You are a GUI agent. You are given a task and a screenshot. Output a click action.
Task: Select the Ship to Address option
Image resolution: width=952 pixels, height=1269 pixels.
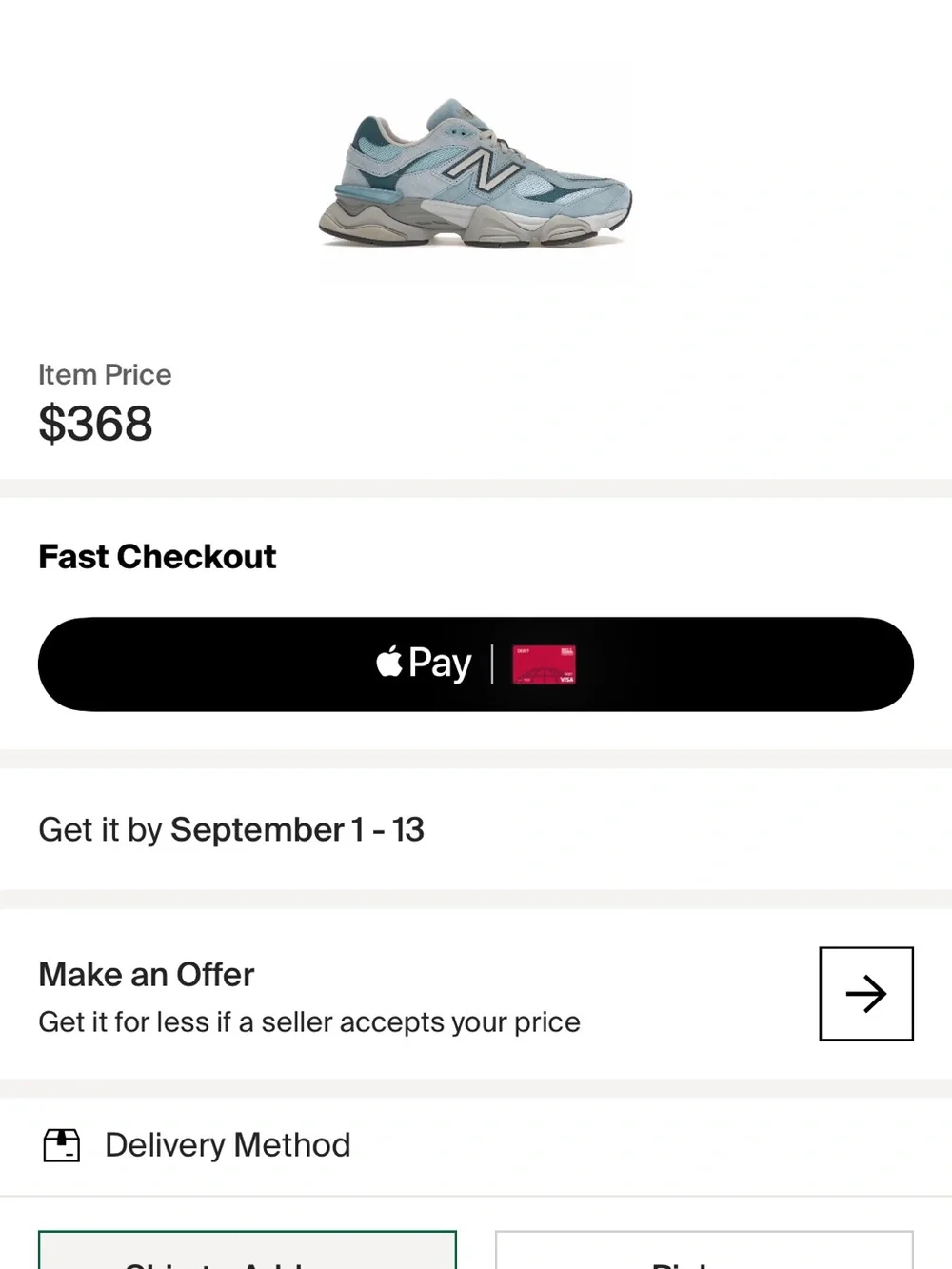pyautogui.click(x=248, y=1250)
